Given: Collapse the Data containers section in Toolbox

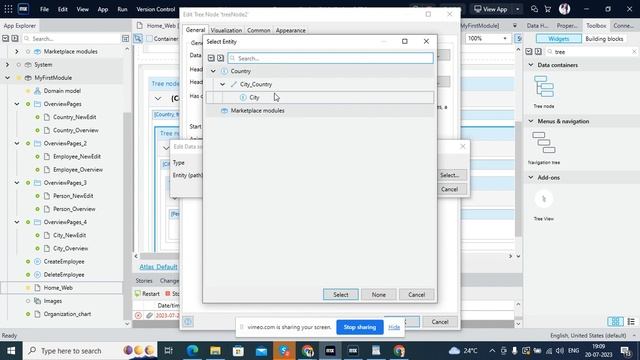Looking at the screenshot, I should [531, 65].
